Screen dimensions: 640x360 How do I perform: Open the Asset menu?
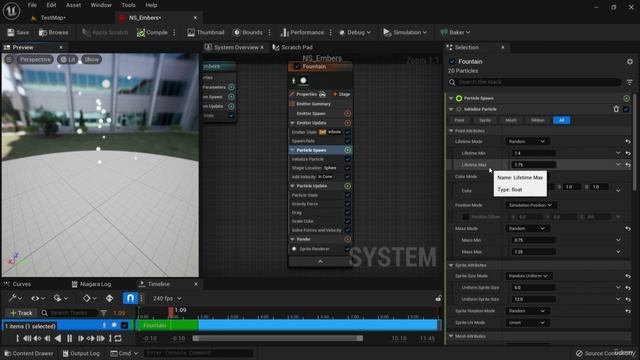[x=73, y=5]
